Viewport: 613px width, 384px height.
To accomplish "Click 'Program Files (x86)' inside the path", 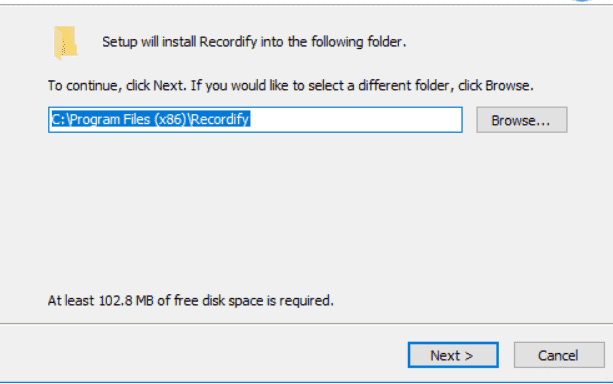I will pos(127,119).
